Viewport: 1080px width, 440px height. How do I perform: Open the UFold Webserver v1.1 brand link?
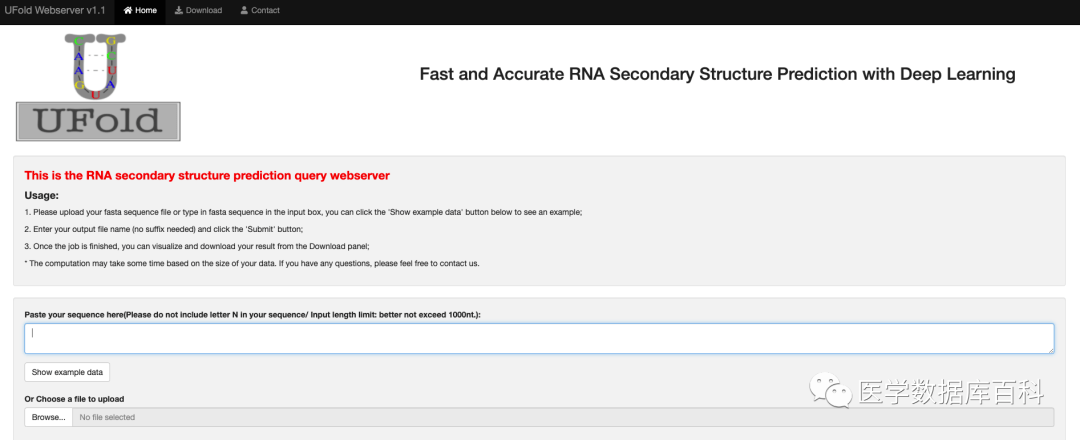54,11
